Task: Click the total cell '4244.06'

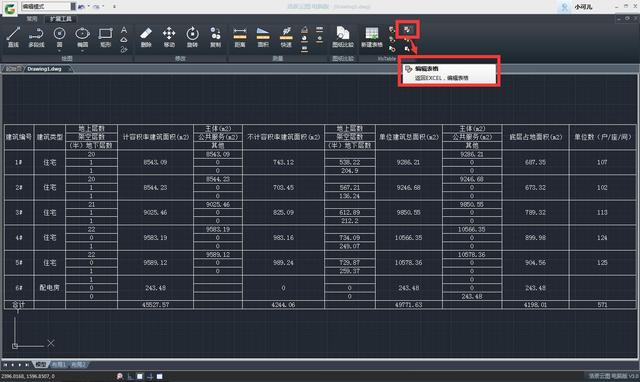Action: 283,305
